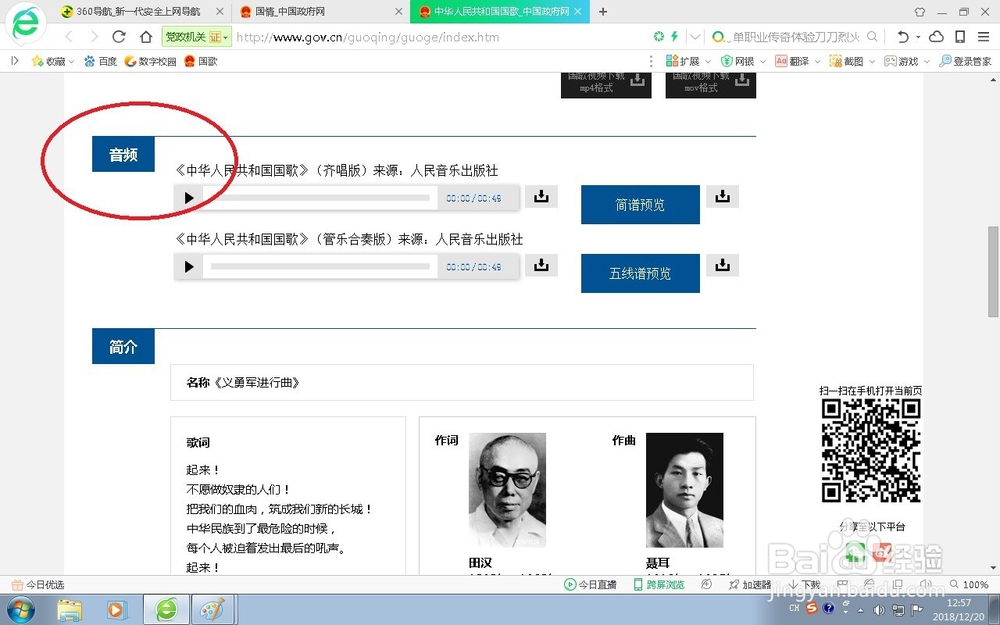Open the 五线谱预览 staff notation preview

640,273
